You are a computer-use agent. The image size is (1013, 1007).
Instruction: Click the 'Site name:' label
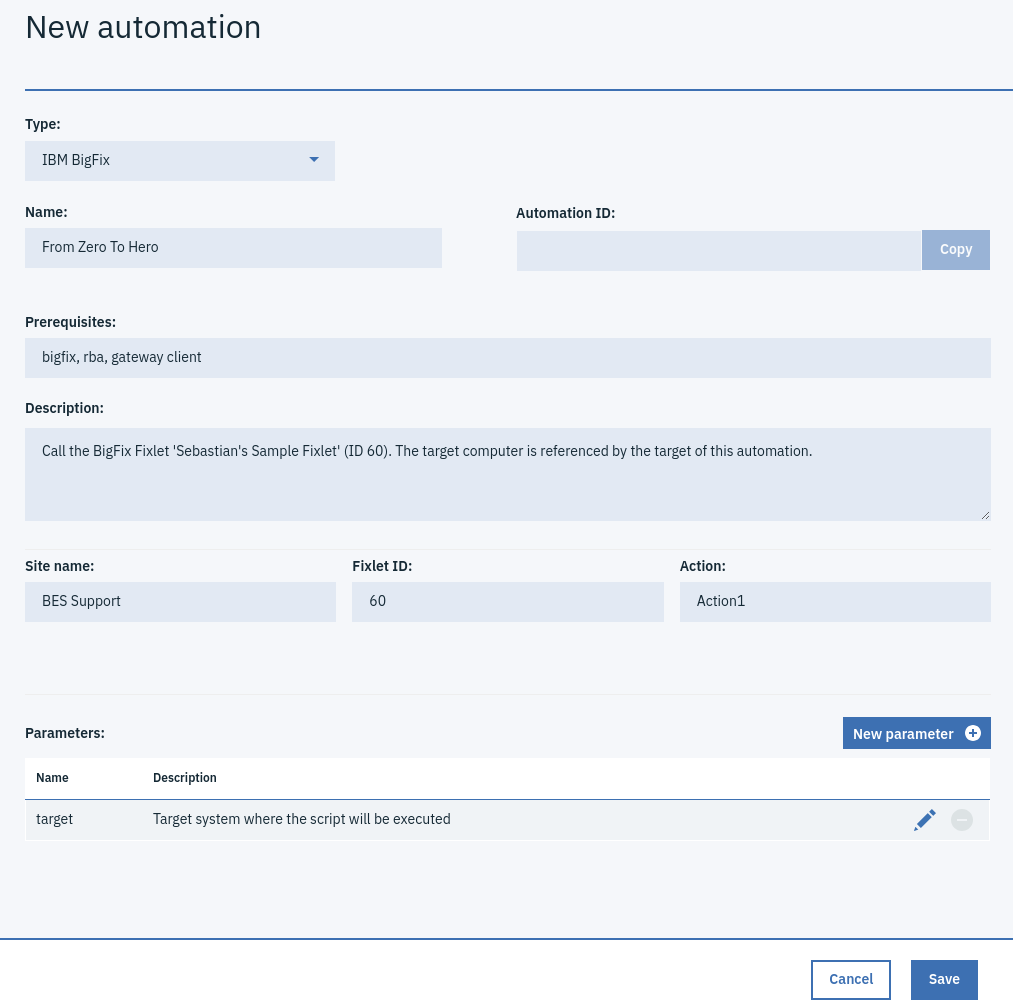(x=59, y=566)
